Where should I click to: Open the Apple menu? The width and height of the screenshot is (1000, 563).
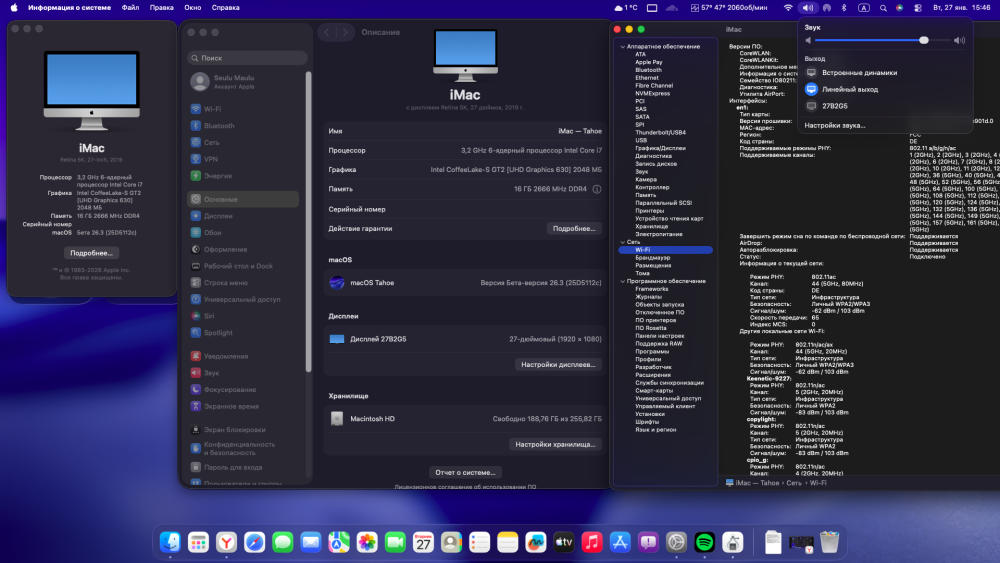(13, 8)
